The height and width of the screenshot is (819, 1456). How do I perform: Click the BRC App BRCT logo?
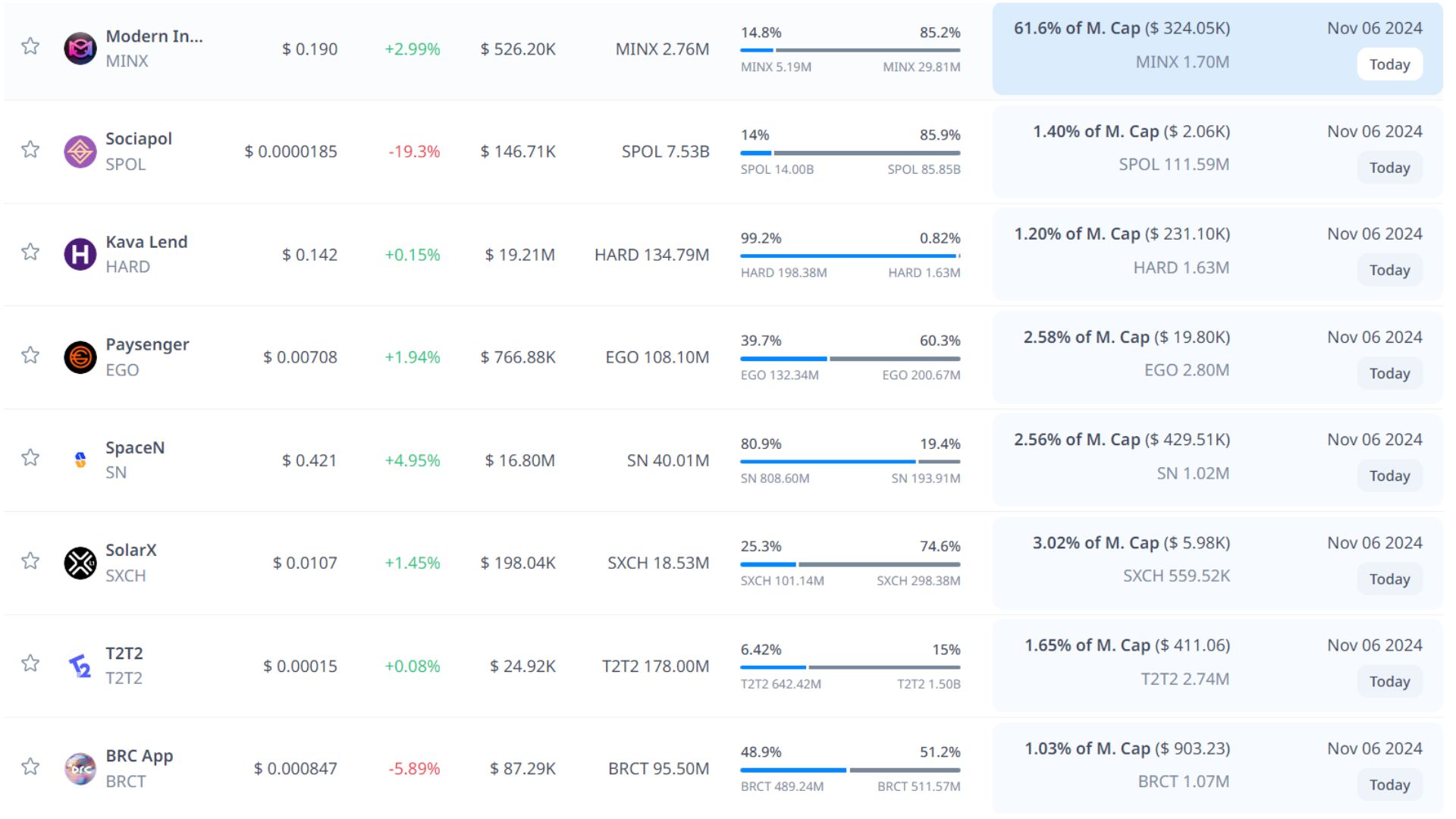(80, 768)
